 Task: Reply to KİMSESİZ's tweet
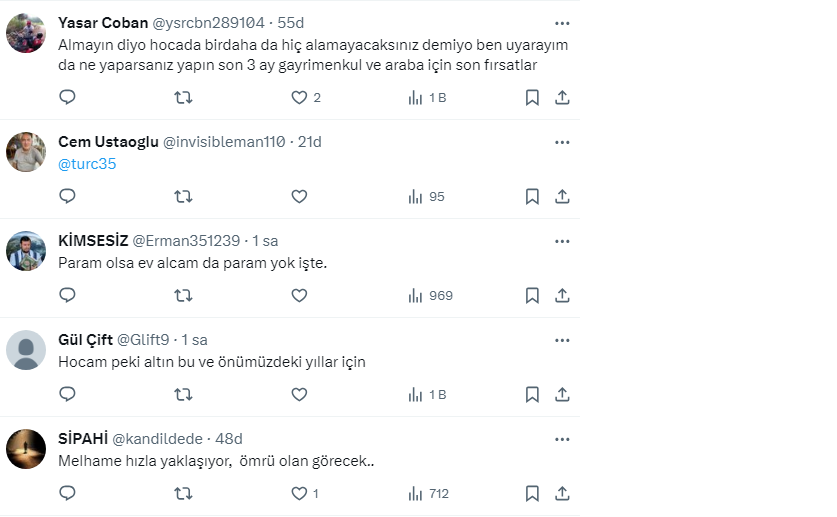tap(68, 296)
